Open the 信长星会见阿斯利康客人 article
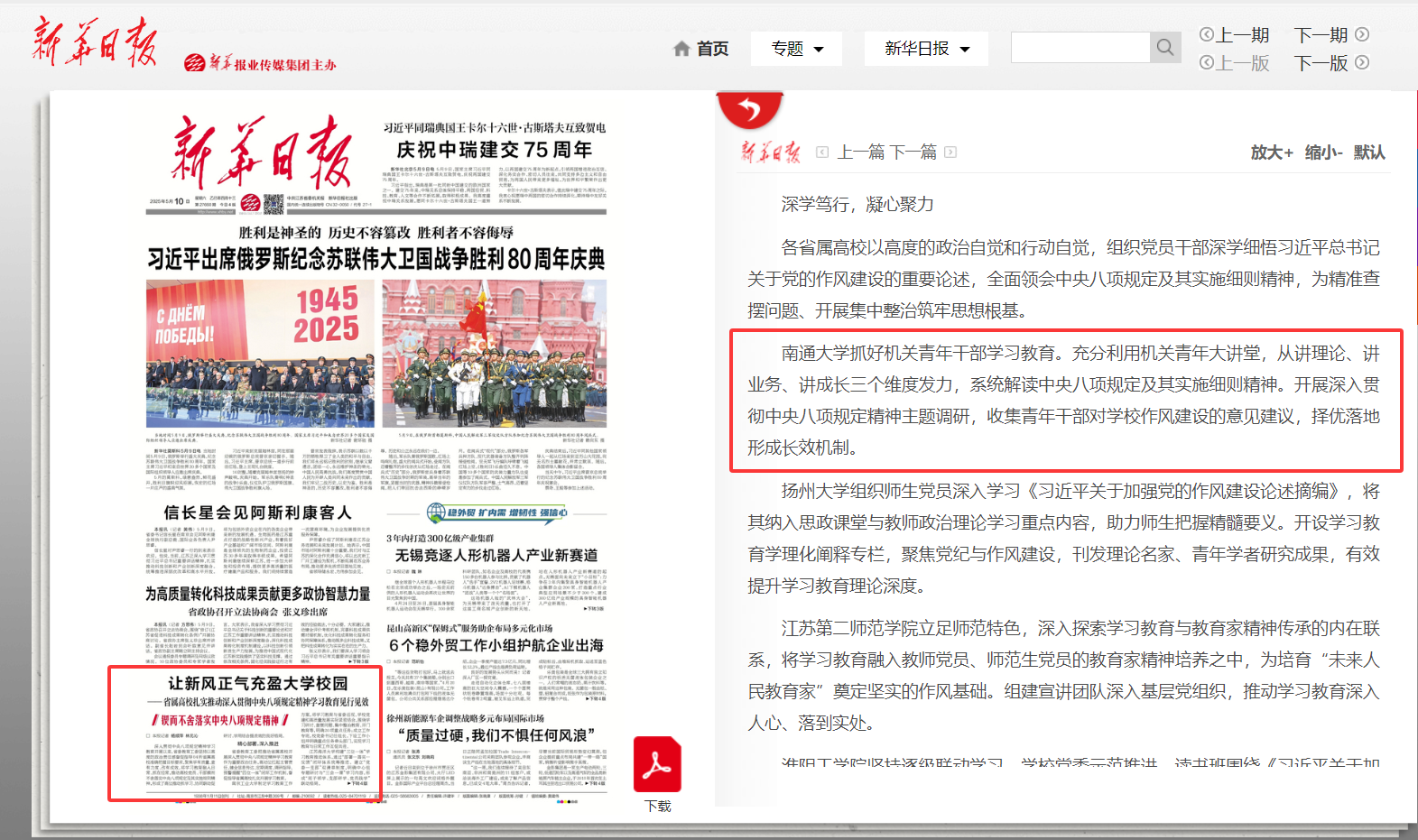 click(257, 512)
